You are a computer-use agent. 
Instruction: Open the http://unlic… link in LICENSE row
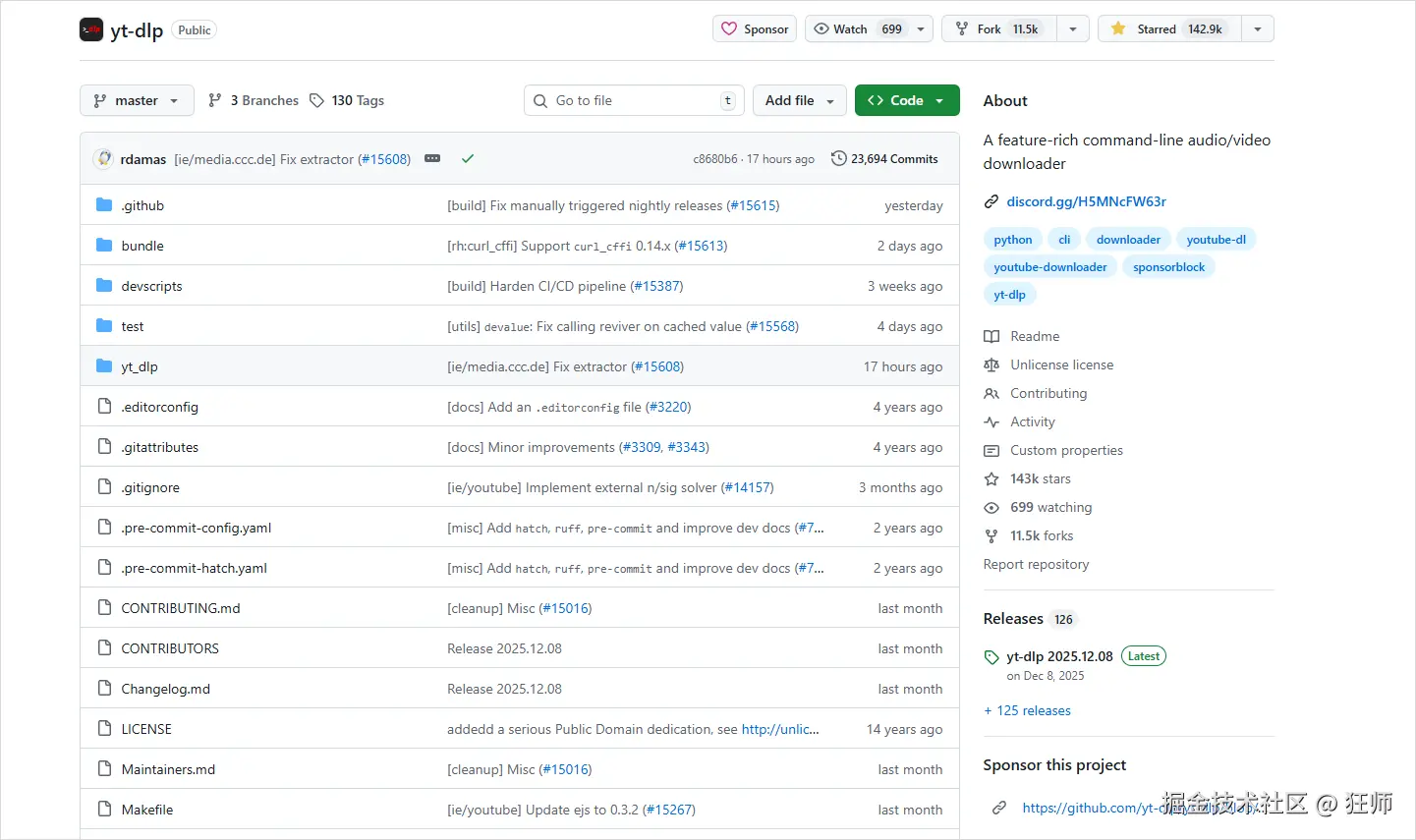coord(780,729)
